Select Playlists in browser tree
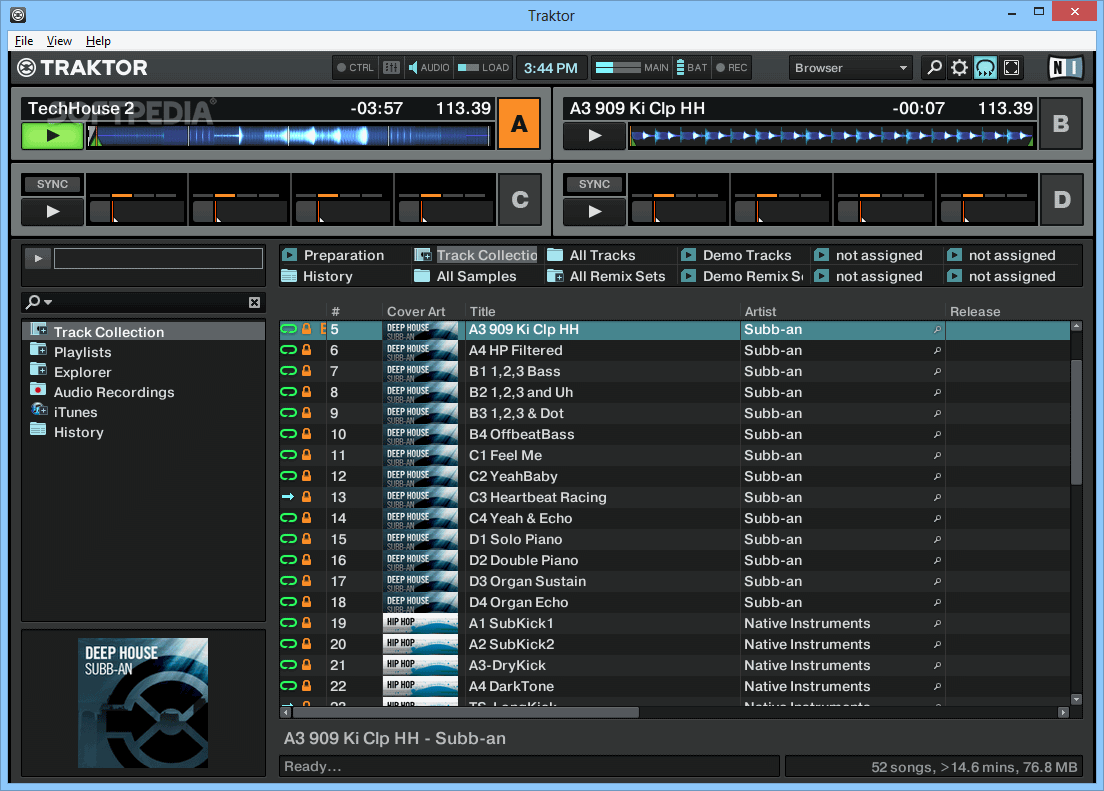The height and width of the screenshot is (791, 1104). (x=82, y=352)
